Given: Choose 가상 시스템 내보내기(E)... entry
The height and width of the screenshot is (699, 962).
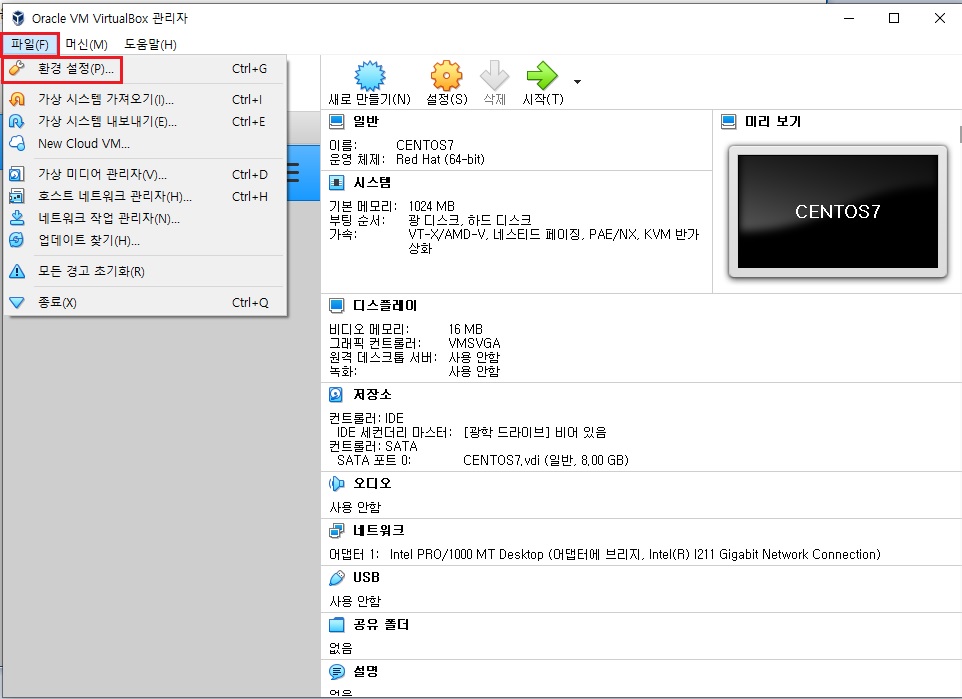Looking at the screenshot, I should [145, 122].
